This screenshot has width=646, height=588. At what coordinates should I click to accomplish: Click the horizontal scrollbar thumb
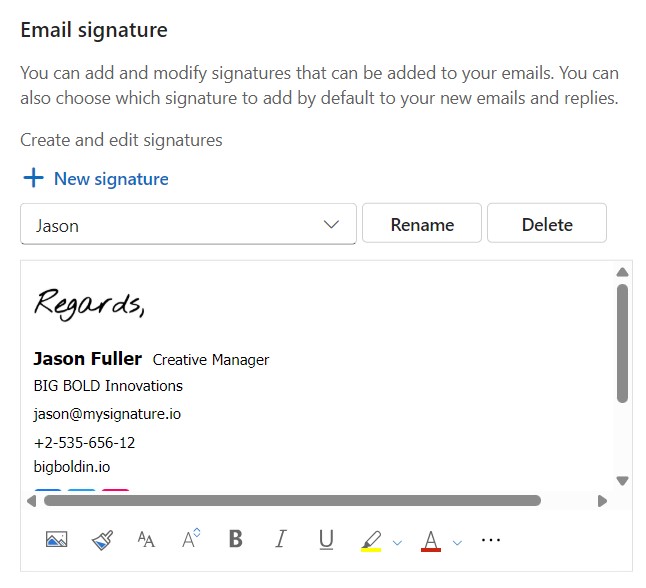coord(292,500)
